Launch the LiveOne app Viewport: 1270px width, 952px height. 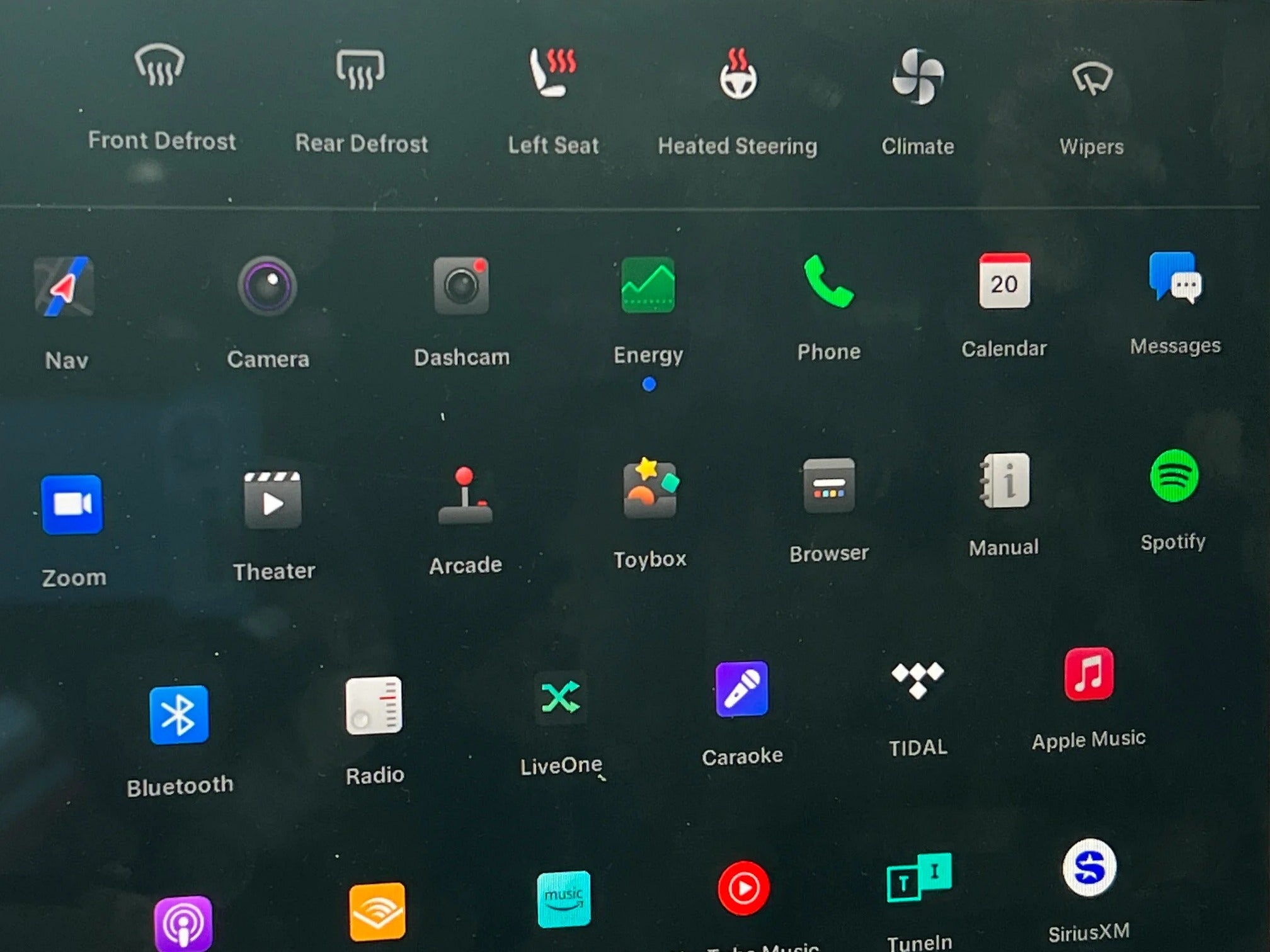pos(561,697)
